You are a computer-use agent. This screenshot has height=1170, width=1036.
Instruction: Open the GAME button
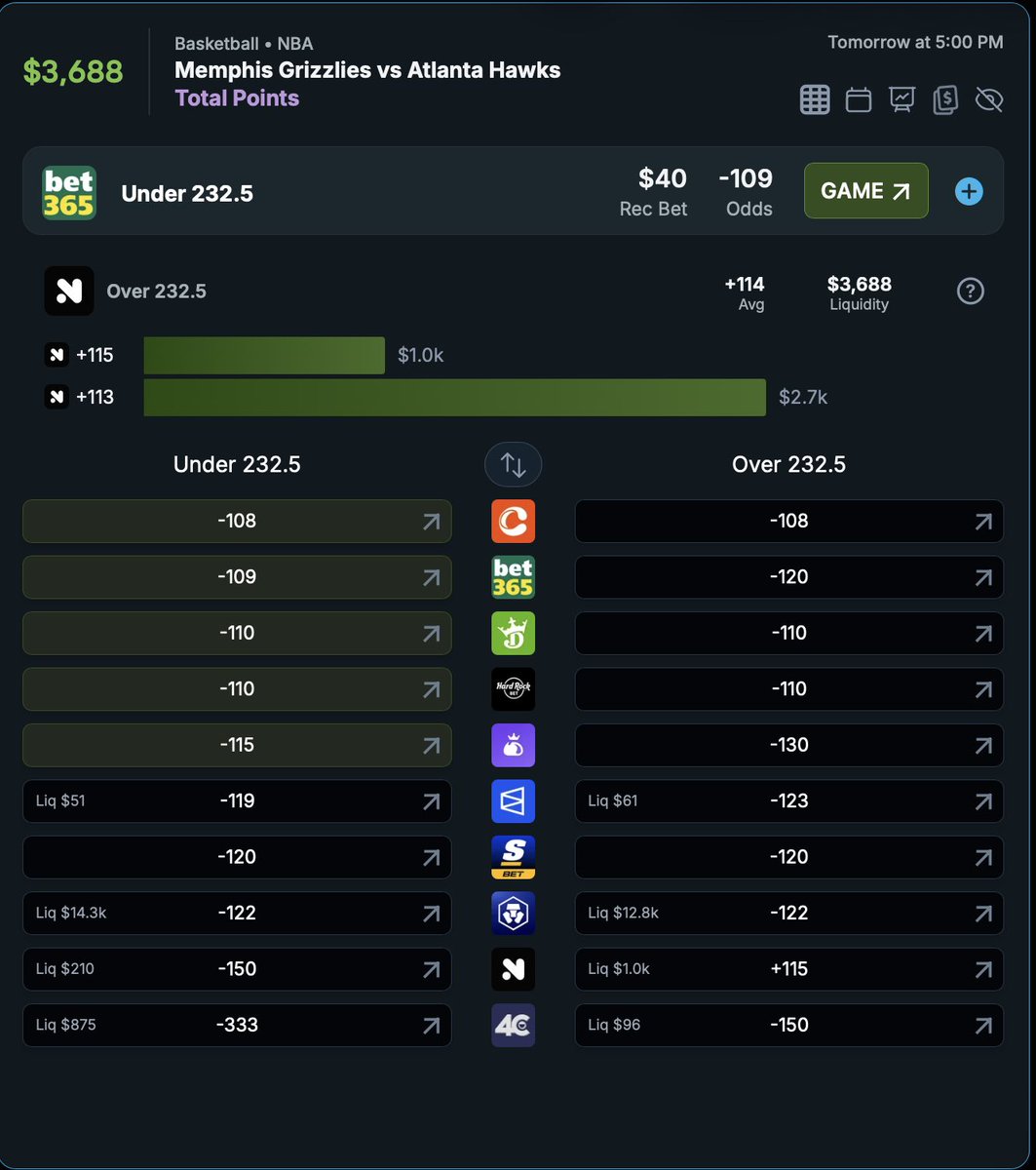pyautogui.click(x=865, y=191)
